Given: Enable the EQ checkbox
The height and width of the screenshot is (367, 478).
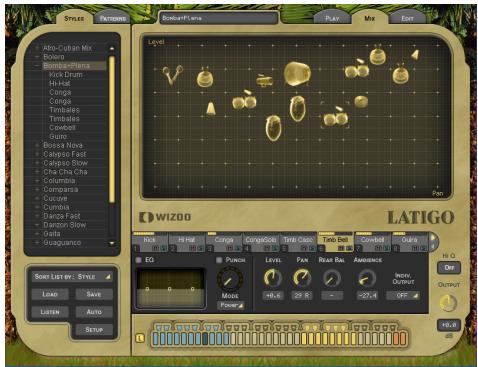Looking at the screenshot, I should pos(138,260).
